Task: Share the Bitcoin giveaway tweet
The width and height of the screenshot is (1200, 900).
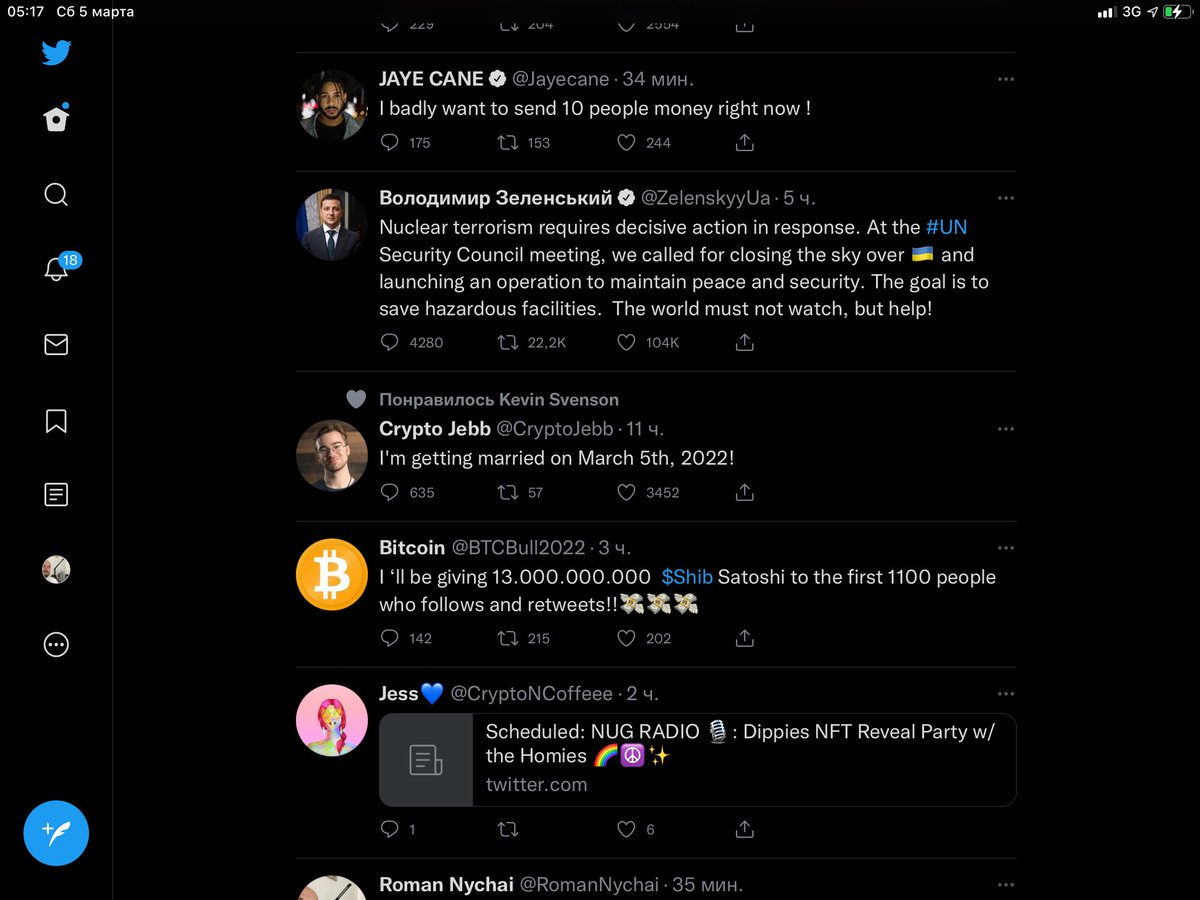Action: pos(744,638)
